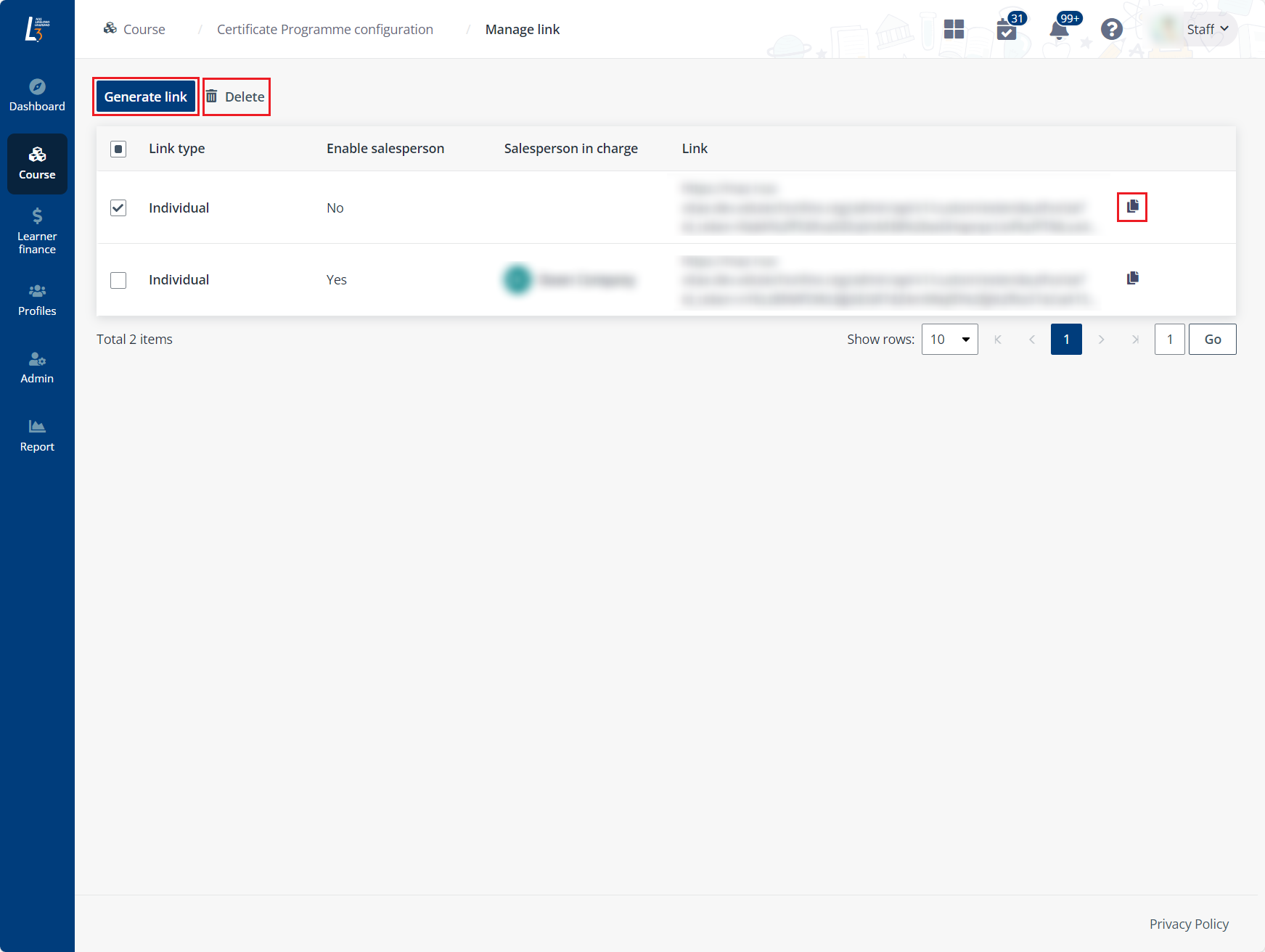Toggle the select-all header checkbox

(118, 149)
